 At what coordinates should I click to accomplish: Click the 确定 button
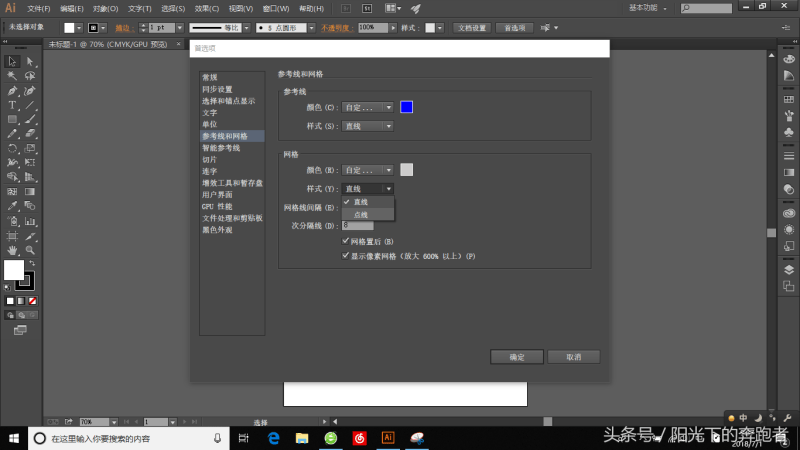[517, 357]
